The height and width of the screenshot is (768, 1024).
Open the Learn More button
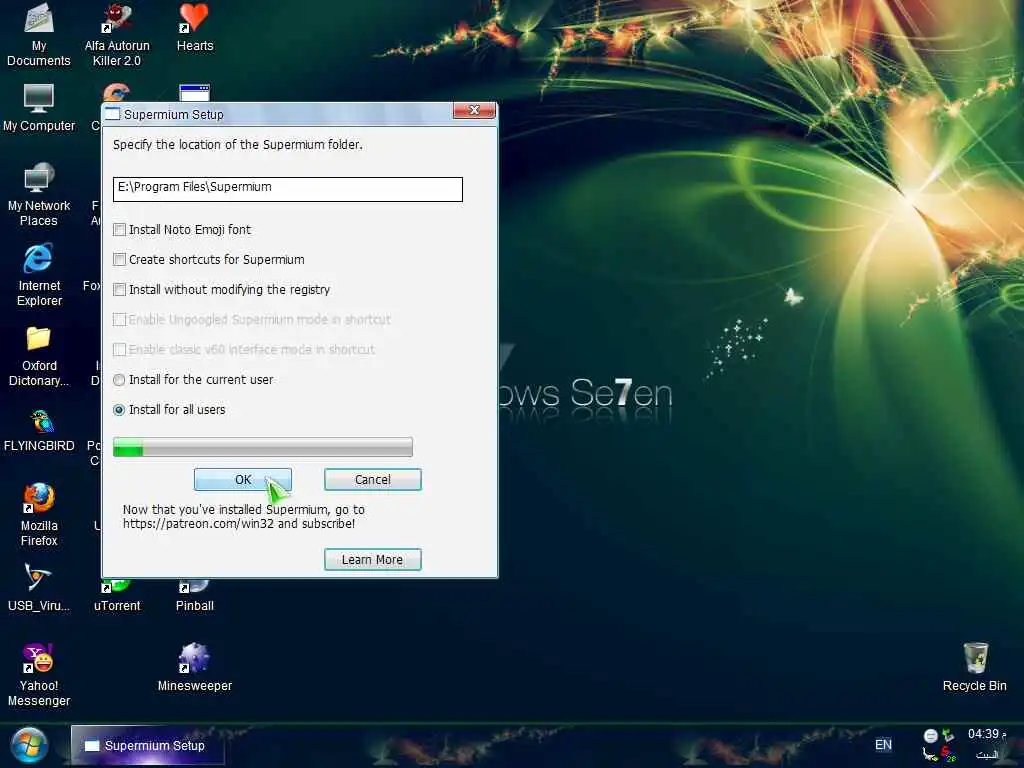373,560
